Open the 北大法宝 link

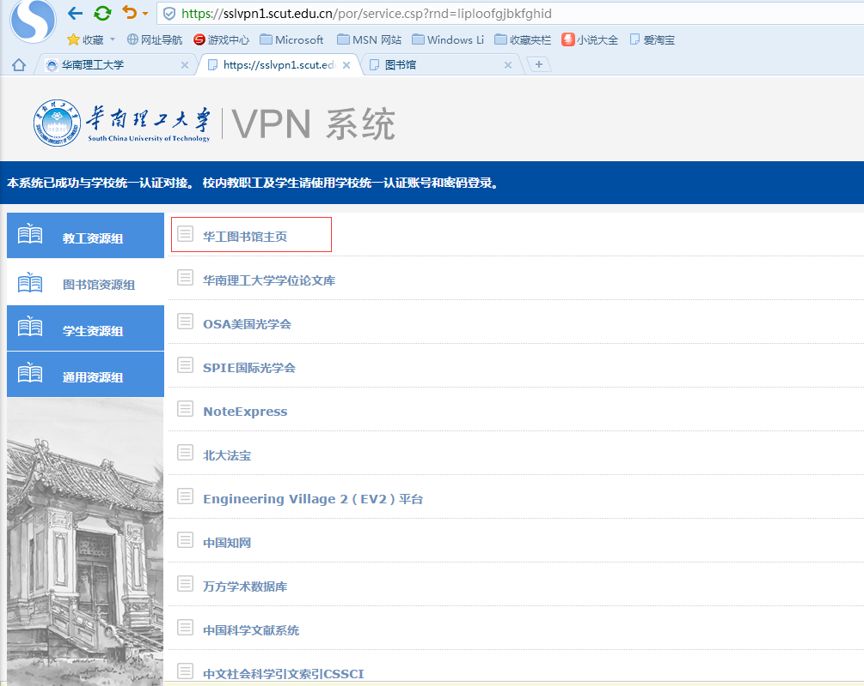[x=227, y=455]
